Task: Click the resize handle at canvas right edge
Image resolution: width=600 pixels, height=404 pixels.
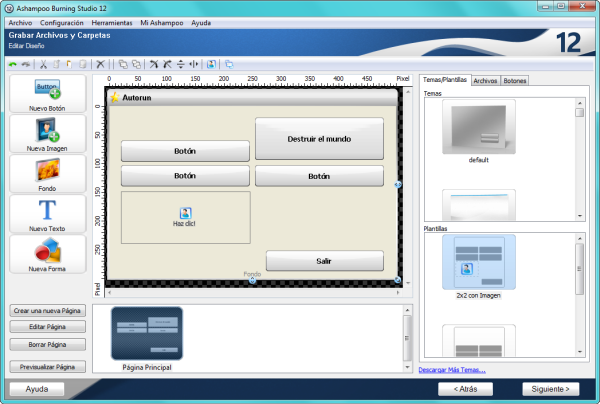Action: 398,184
